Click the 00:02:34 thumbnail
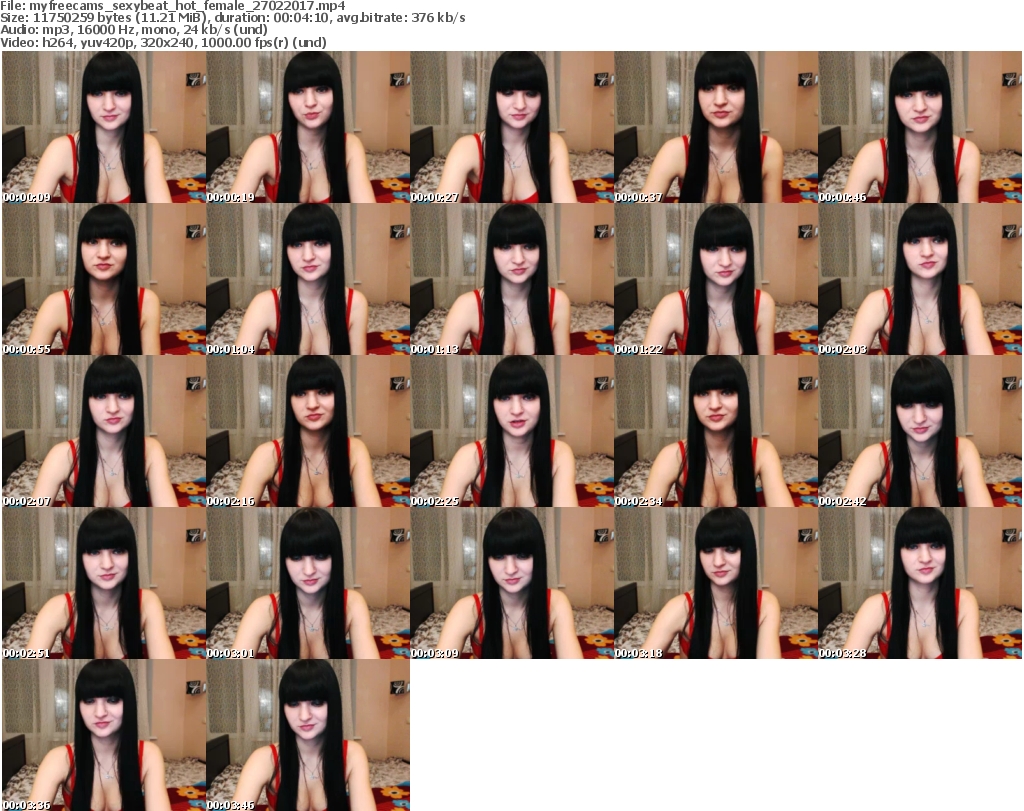Screen dimensions: 1024x811 coord(715,431)
